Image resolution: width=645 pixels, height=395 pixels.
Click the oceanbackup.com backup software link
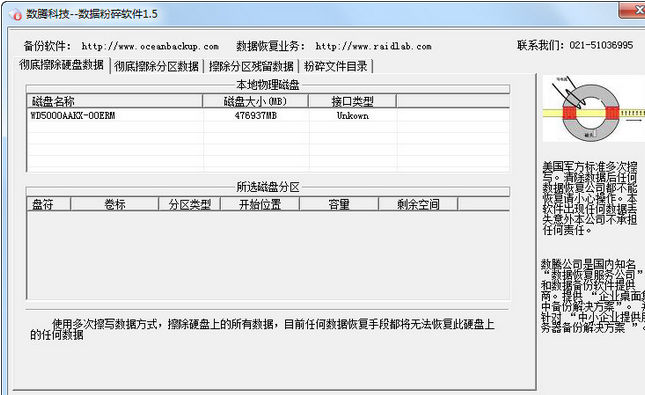(x=150, y=46)
